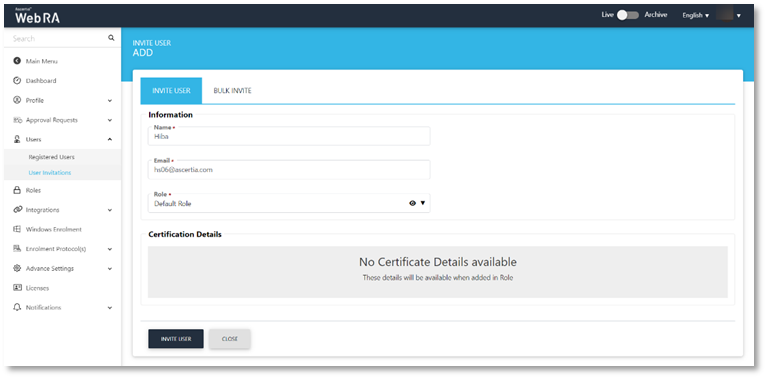Image resolution: width=766 pixels, height=378 pixels.
Task: Click the Notifications bell icon
Action: click(17, 307)
